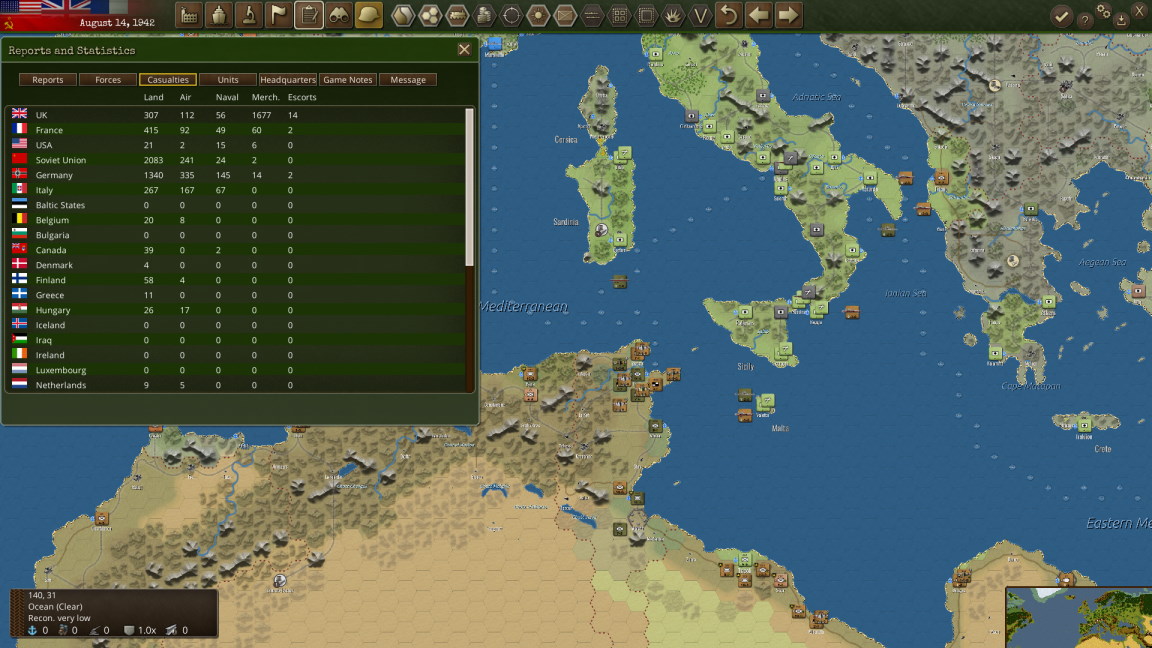Click the Land column header
Screen dimensions: 1152x648
[154, 97]
